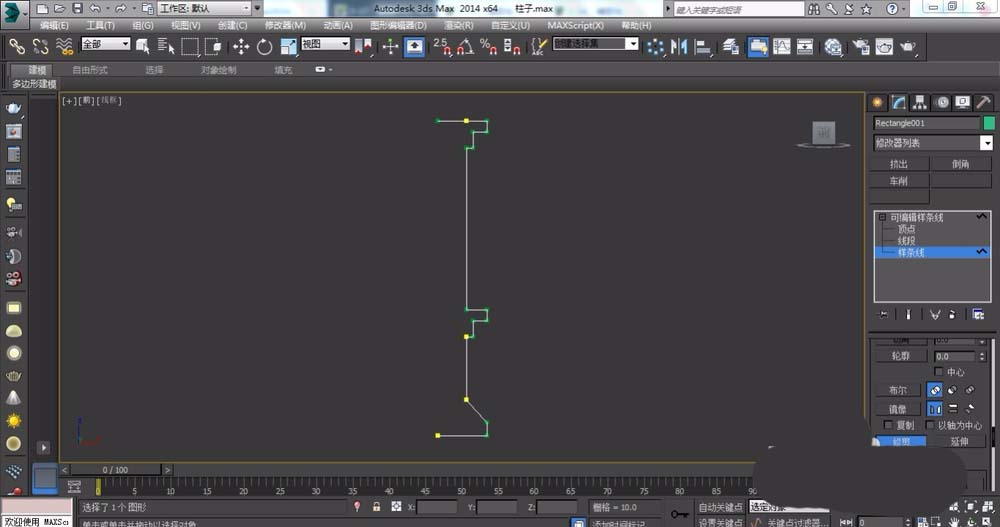Click the teapot Render icon

[908, 46]
